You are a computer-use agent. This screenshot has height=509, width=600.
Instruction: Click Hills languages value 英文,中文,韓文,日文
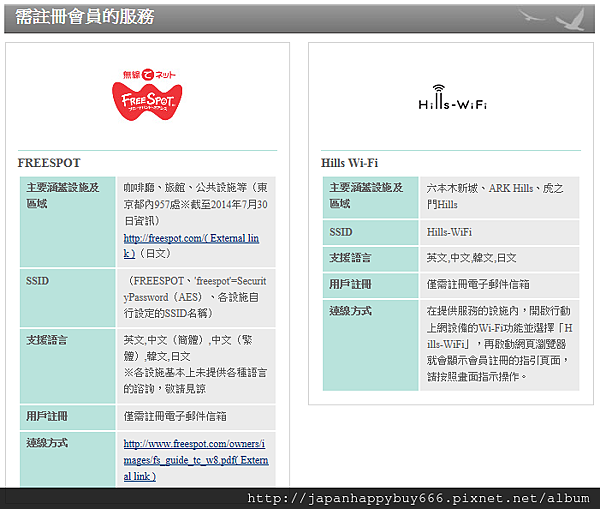(471, 258)
